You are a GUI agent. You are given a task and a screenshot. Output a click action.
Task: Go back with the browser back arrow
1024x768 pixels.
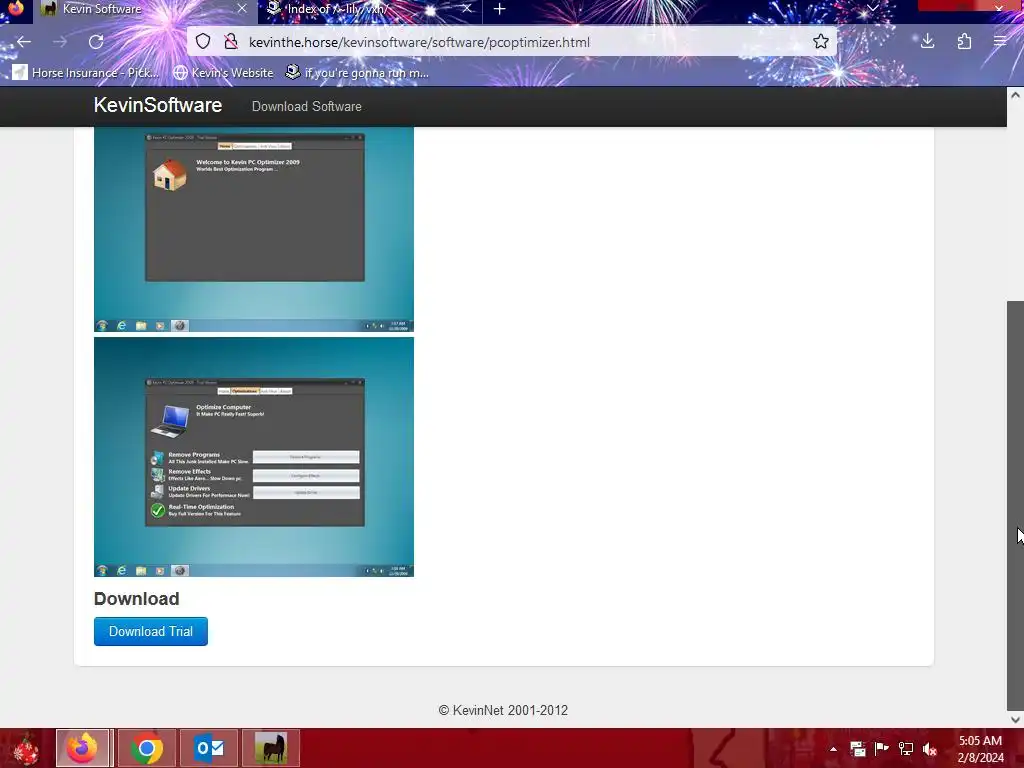coord(24,42)
